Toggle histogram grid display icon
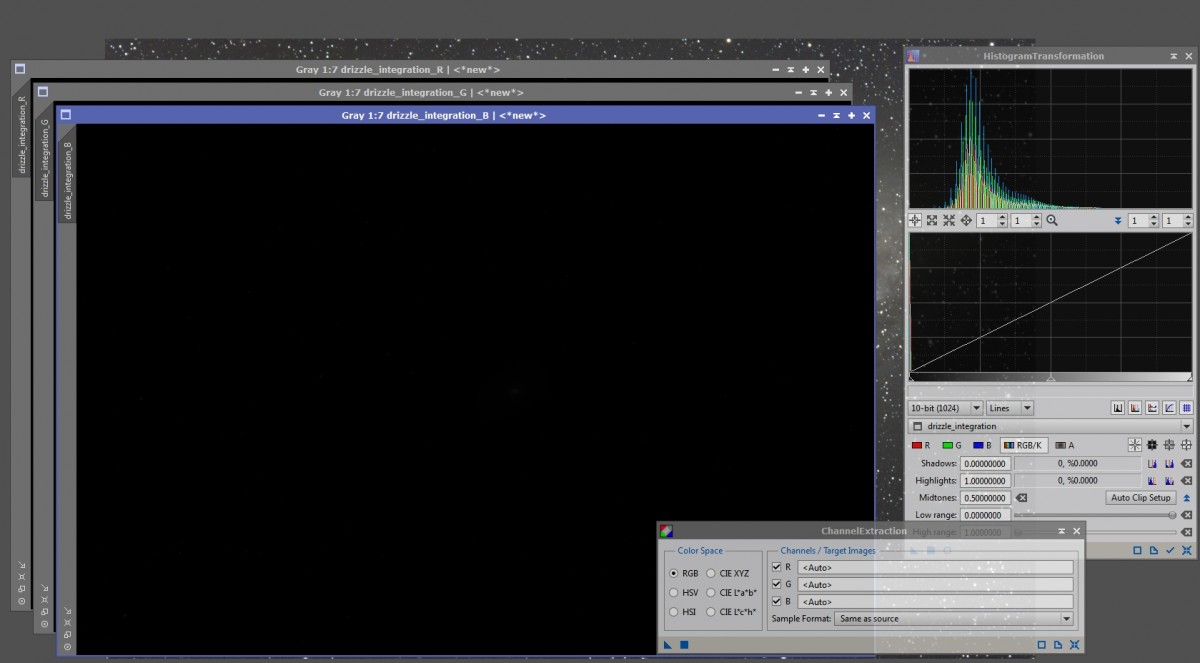 (x=1186, y=408)
